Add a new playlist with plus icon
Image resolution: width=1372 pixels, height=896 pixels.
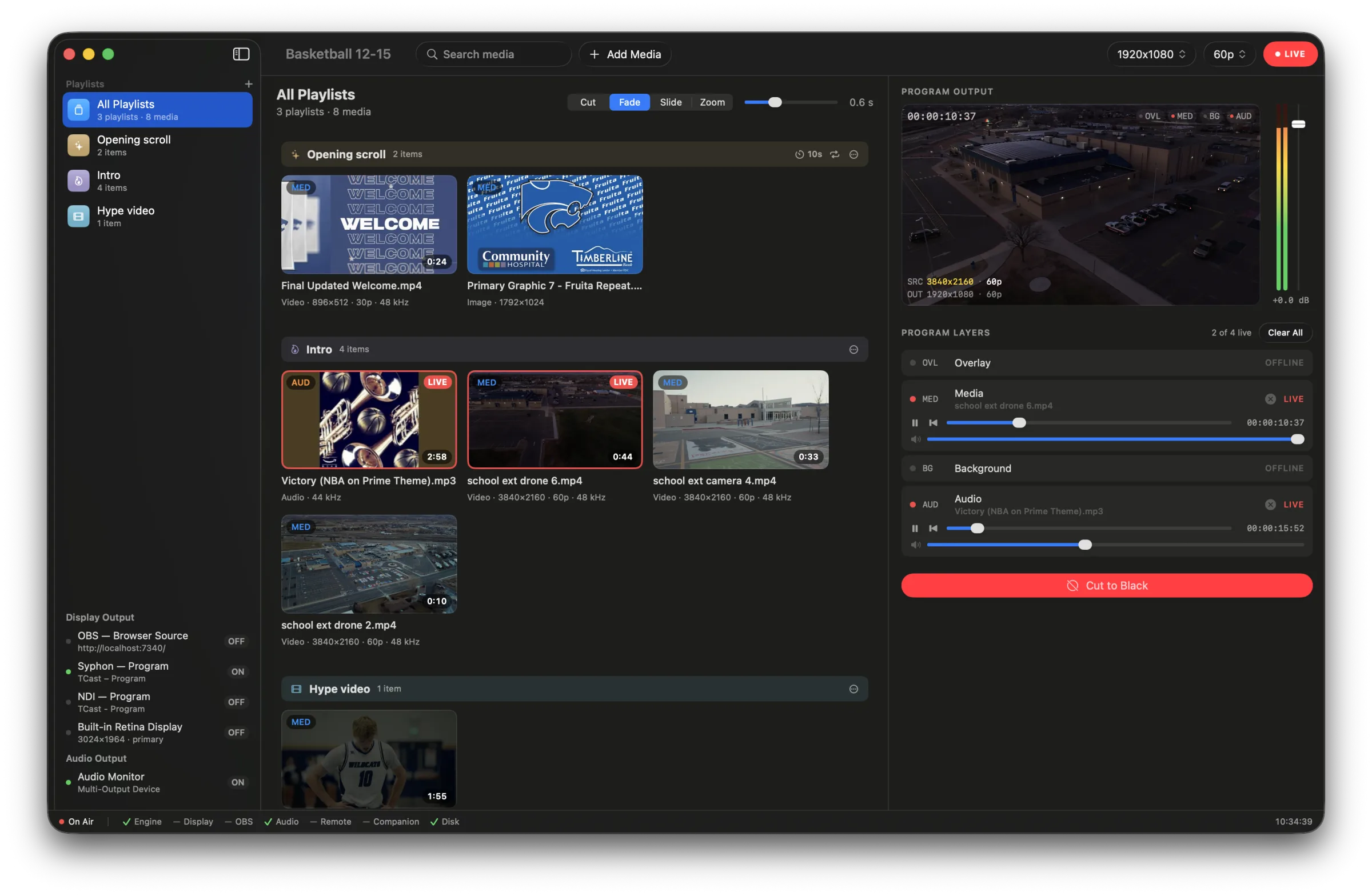click(x=249, y=84)
